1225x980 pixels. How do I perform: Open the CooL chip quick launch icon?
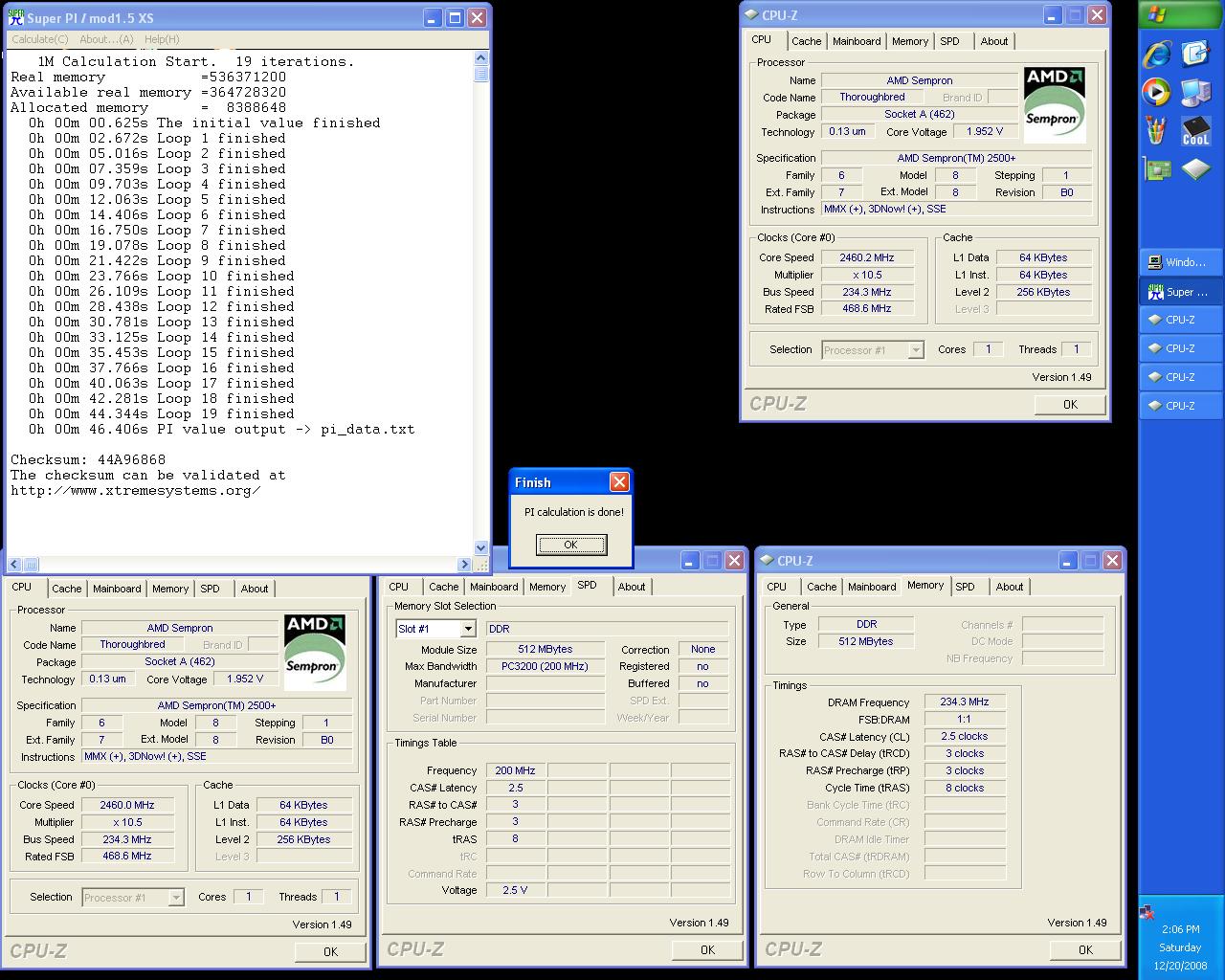[x=1195, y=131]
